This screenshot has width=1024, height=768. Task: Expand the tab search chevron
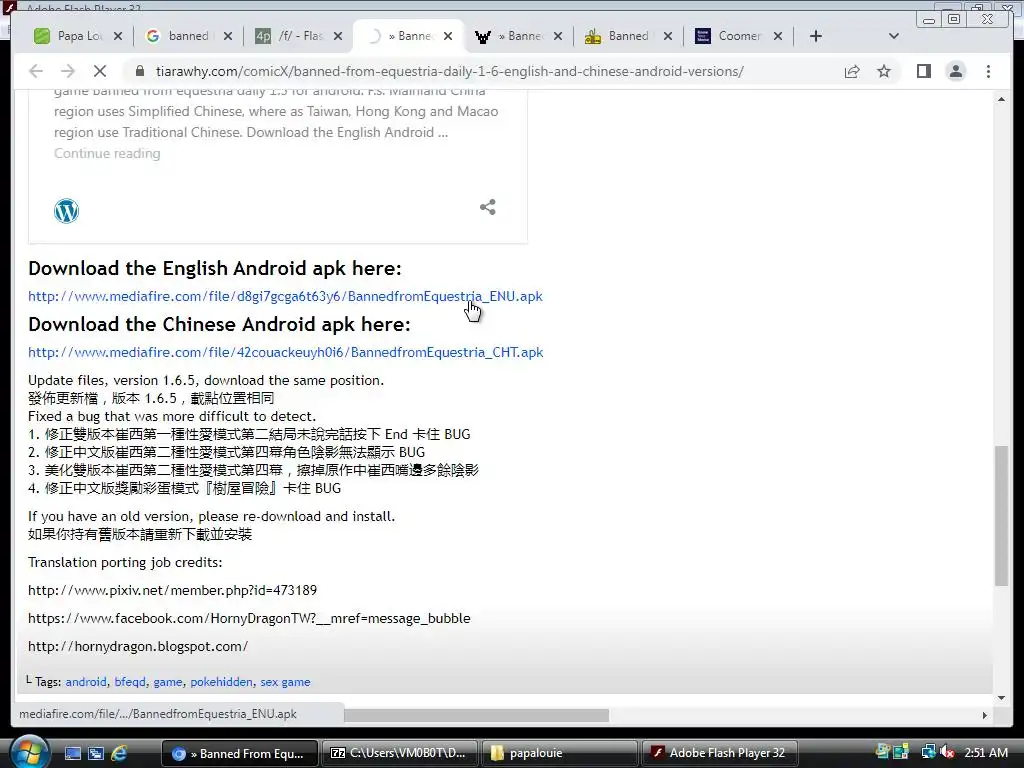pyautogui.click(x=894, y=36)
